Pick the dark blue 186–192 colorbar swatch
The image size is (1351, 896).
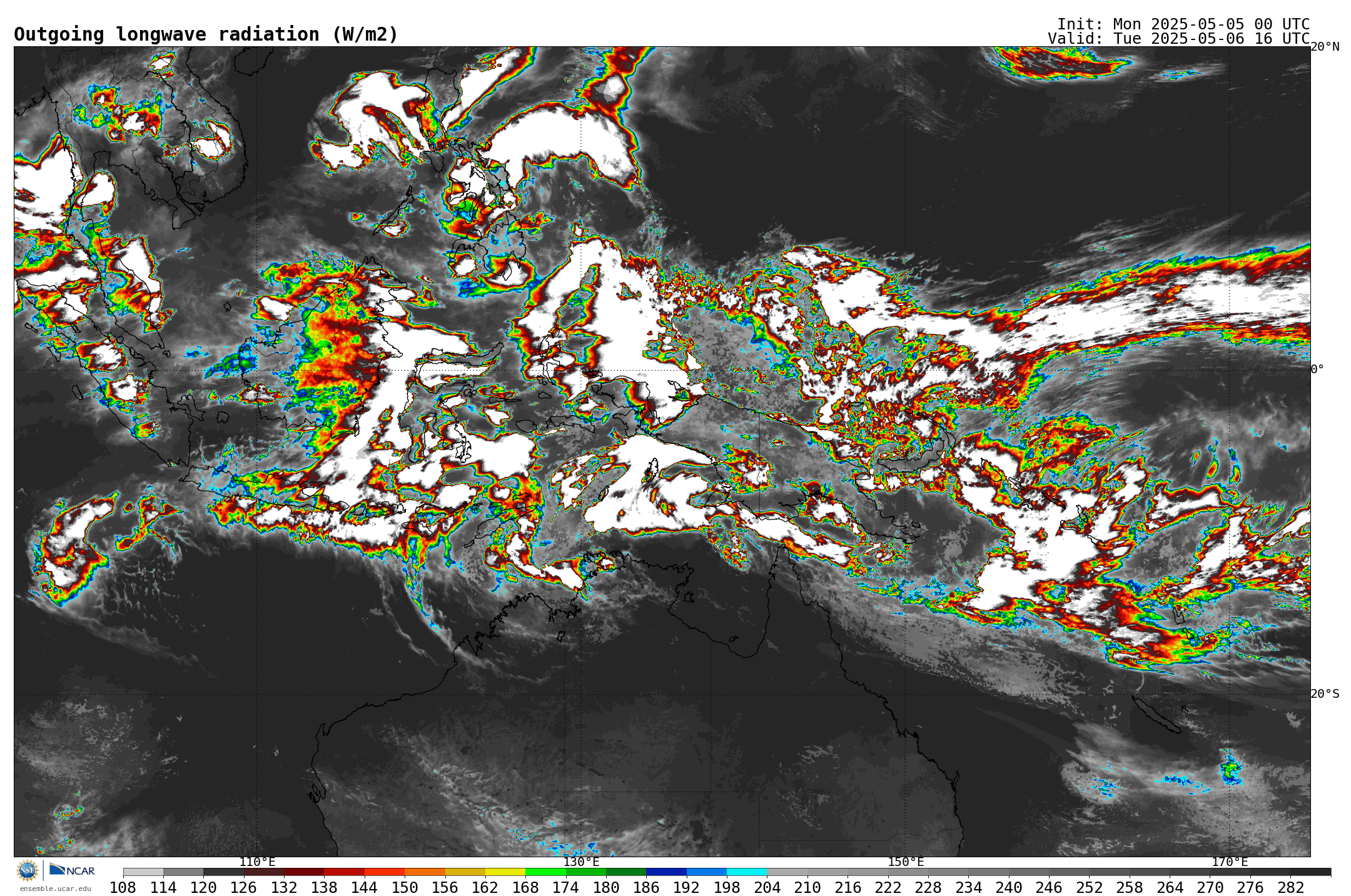point(667,872)
